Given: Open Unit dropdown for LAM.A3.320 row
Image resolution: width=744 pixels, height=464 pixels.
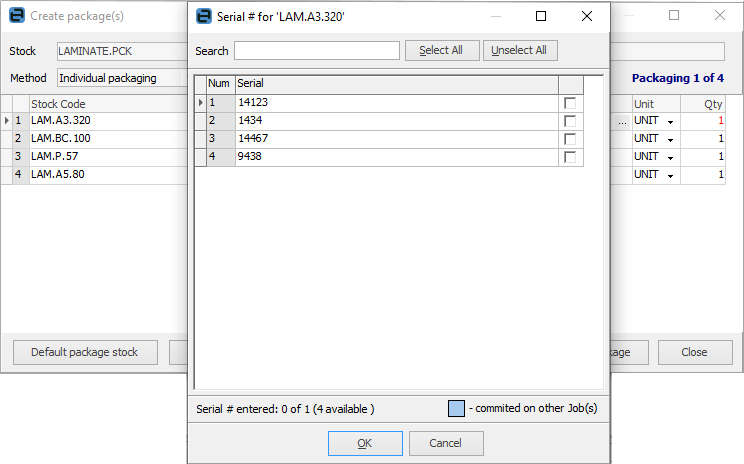Looking at the screenshot, I should [670, 121].
